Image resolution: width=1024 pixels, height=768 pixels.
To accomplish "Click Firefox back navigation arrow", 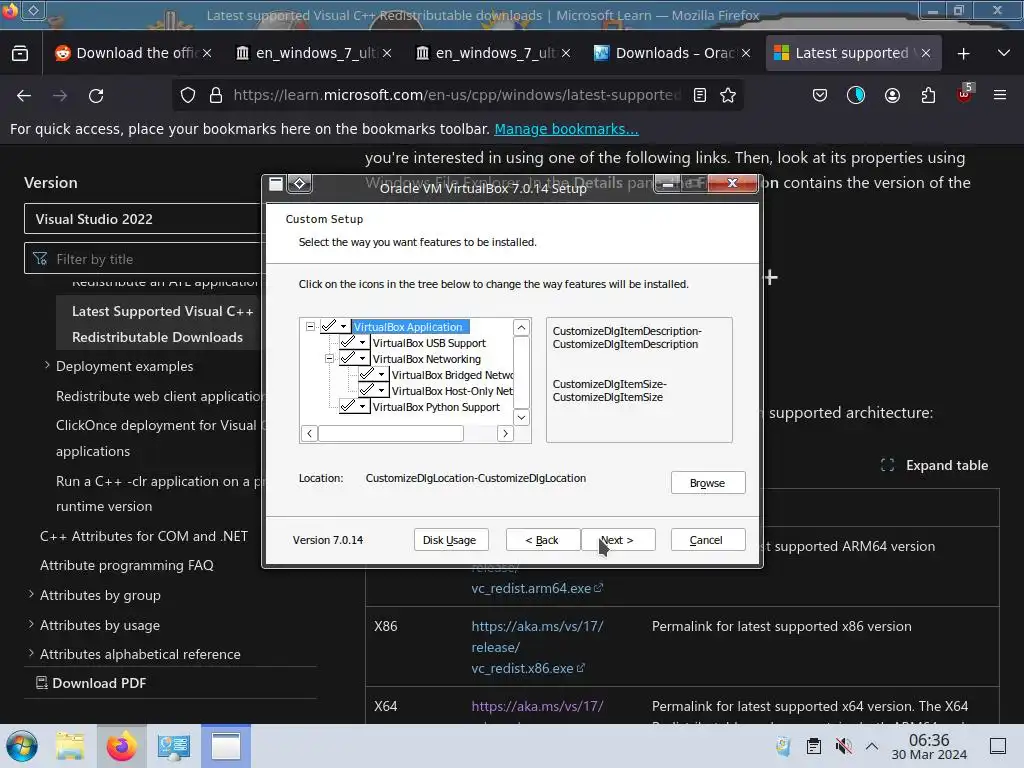I will pos(24,96).
